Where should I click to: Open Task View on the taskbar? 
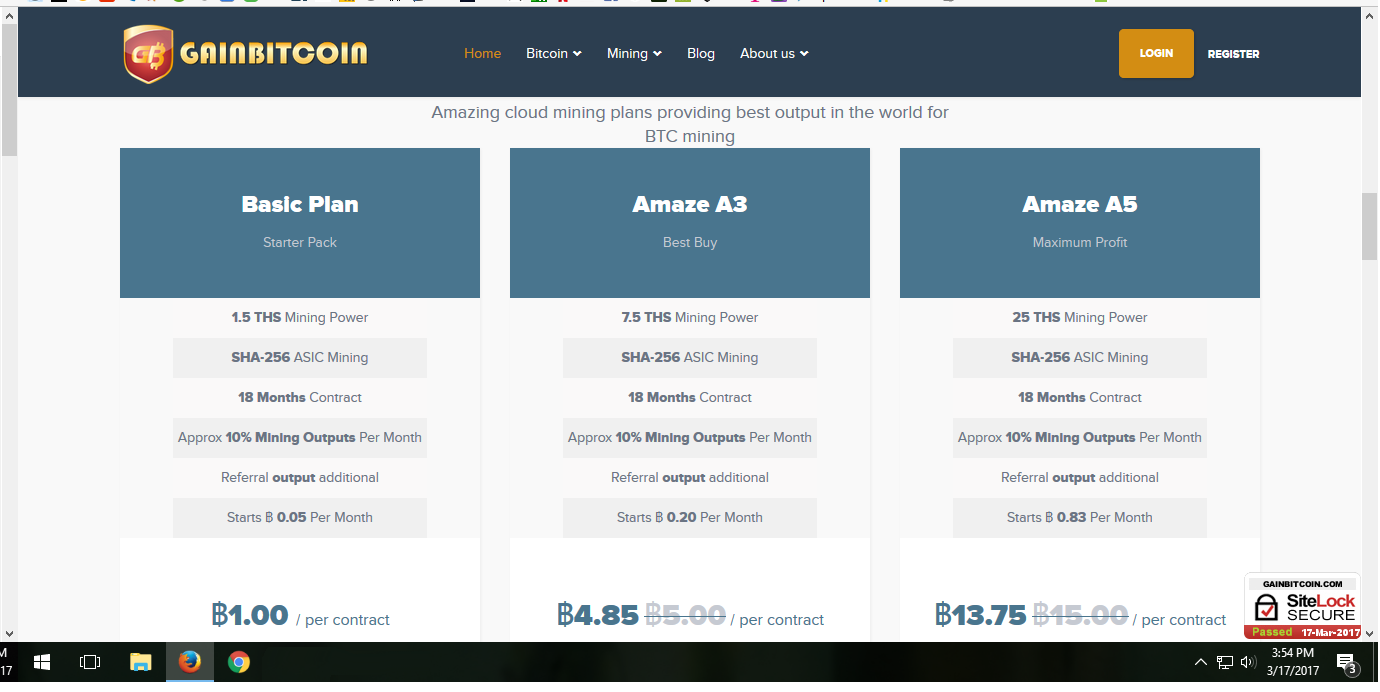tap(90, 662)
